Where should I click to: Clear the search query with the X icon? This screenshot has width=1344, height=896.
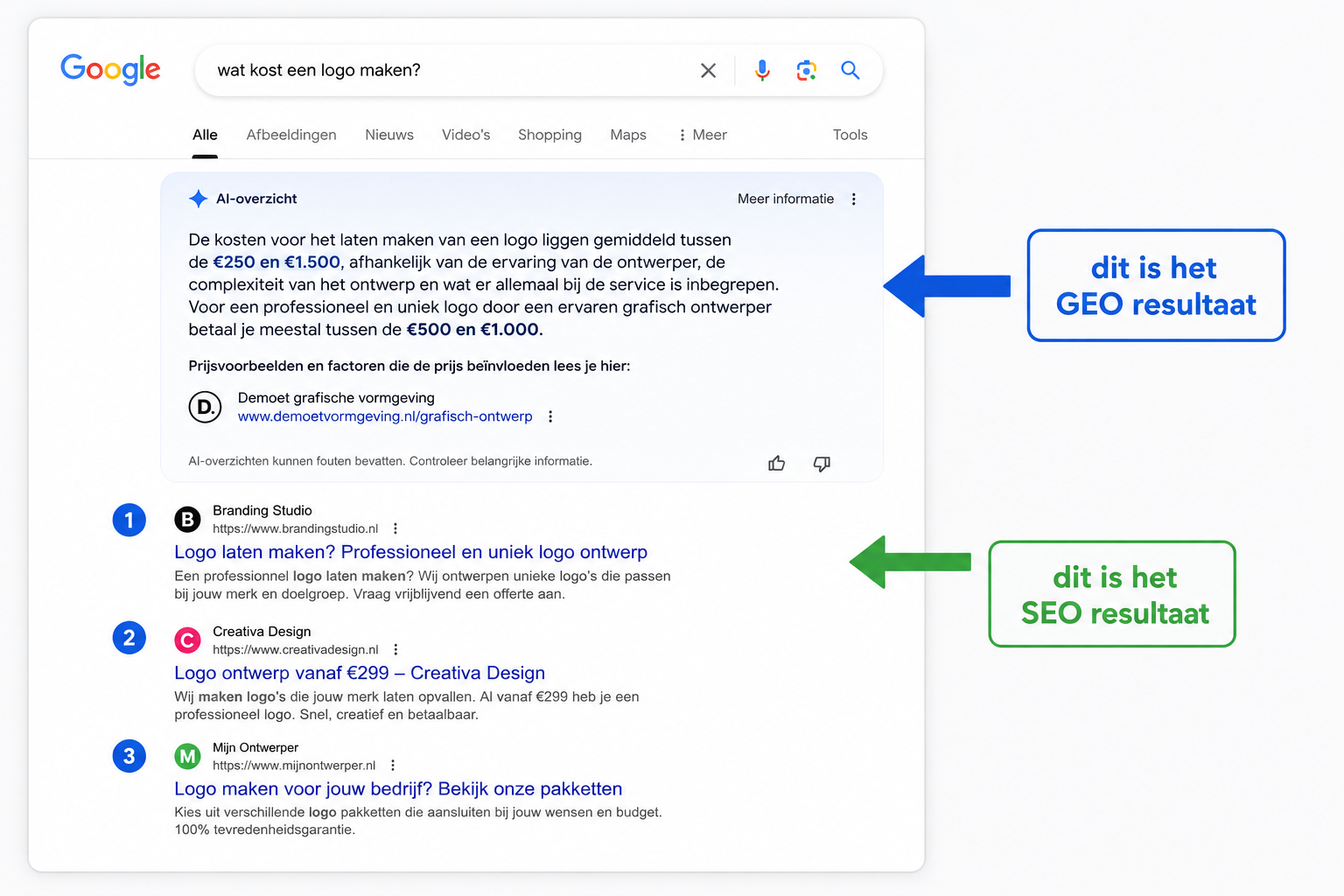coord(709,70)
